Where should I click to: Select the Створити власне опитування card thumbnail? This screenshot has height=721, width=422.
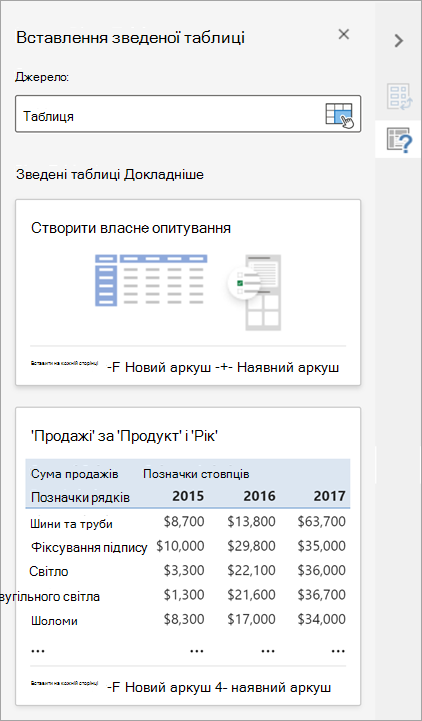coord(188,292)
